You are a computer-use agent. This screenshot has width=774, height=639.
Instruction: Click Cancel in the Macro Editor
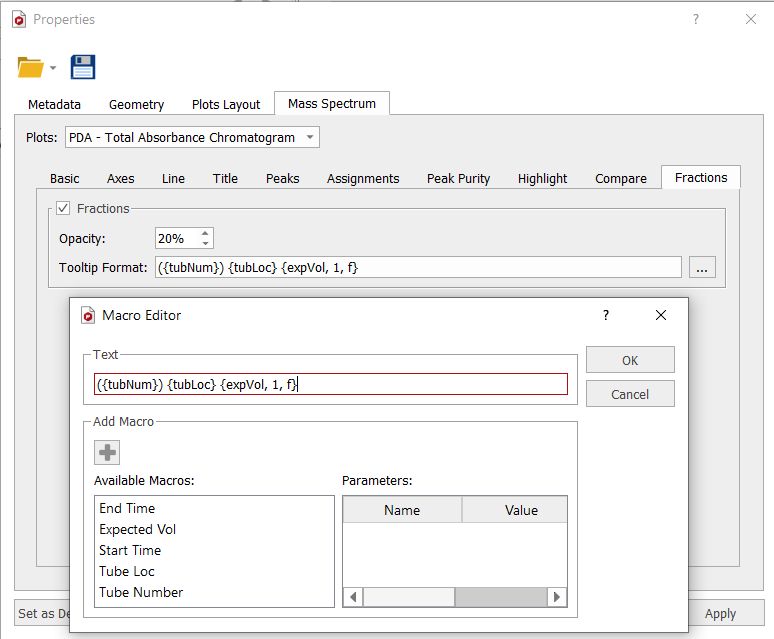pyautogui.click(x=630, y=394)
